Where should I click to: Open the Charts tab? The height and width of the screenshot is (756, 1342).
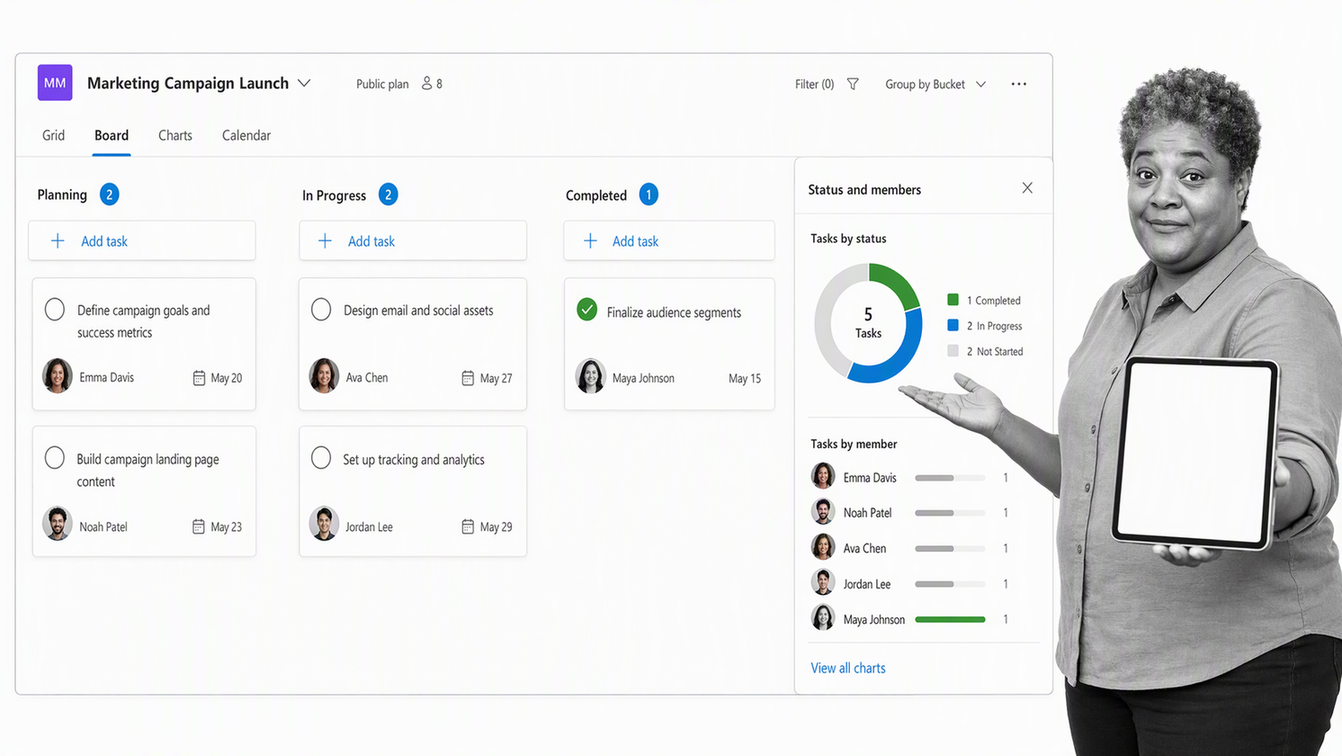(175, 135)
